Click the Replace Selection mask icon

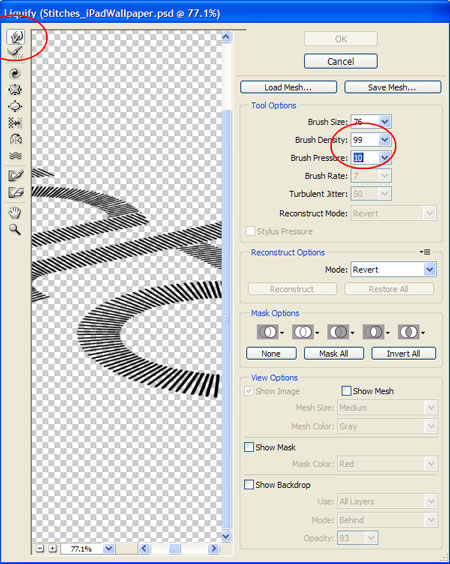268,332
